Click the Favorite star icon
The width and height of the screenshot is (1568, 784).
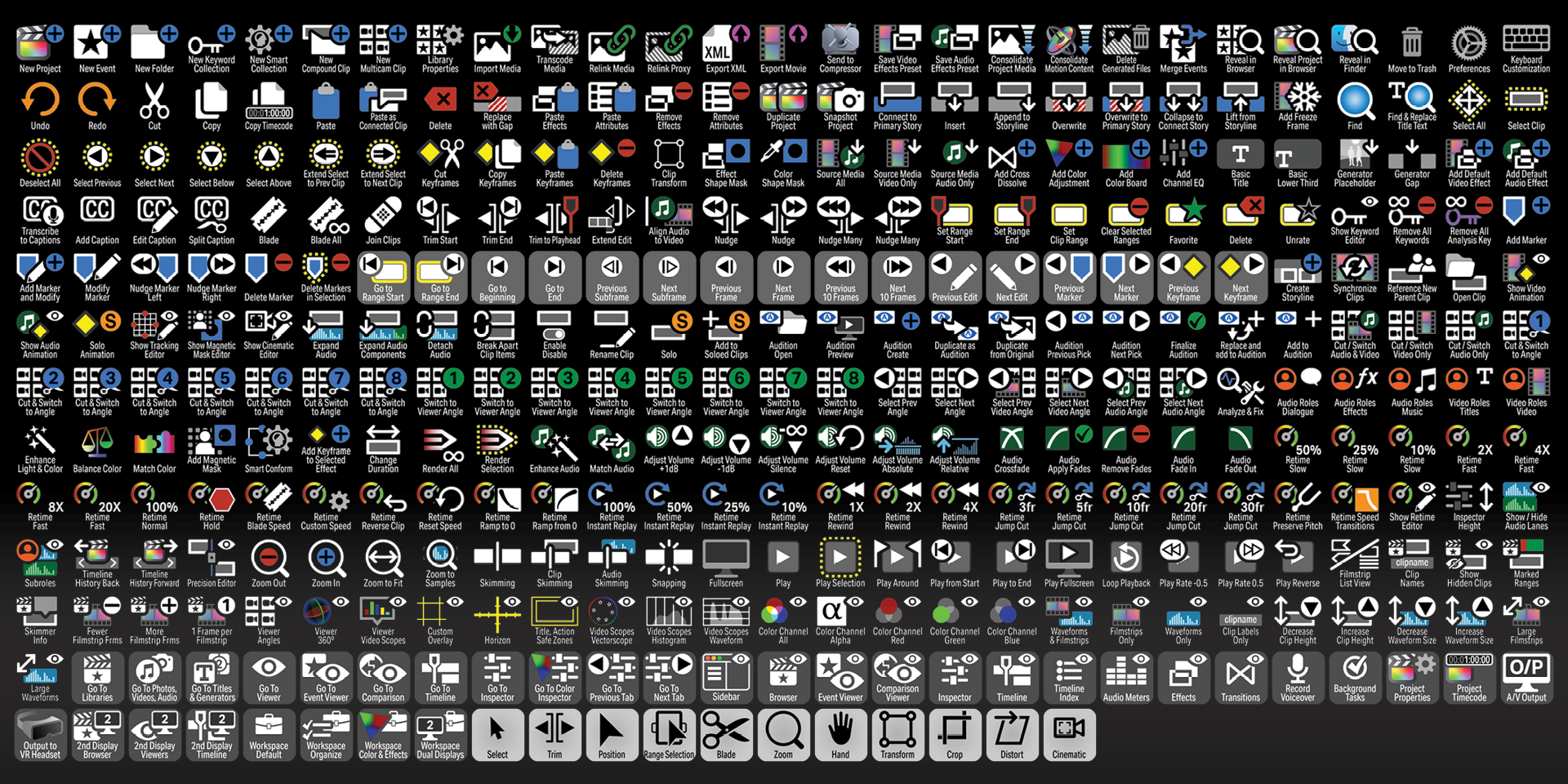tap(1183, 220)
